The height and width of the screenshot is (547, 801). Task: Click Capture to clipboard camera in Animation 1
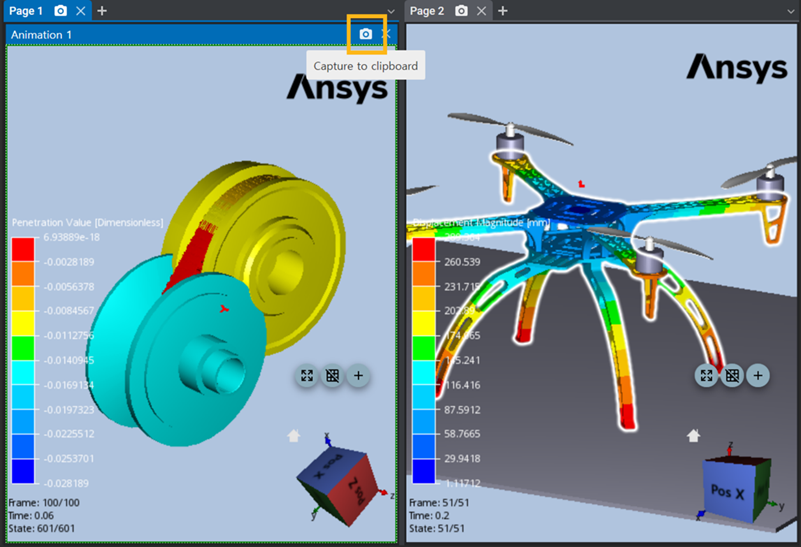tap(366, 34)
